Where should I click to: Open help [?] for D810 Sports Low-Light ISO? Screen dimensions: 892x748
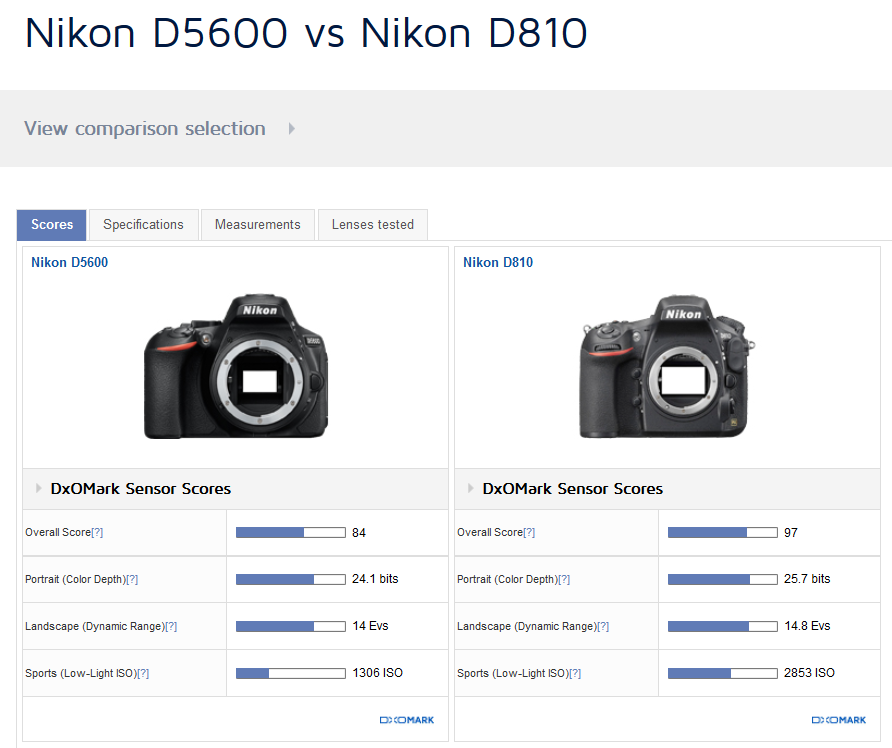pos(575,673)
